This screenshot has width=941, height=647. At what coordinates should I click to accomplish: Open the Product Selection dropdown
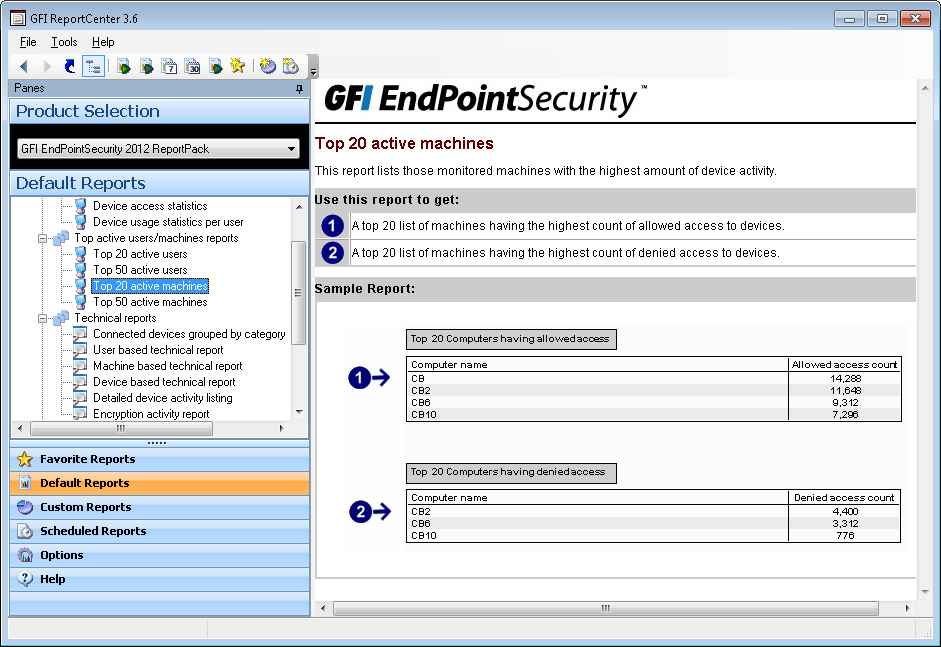point(292,149)
